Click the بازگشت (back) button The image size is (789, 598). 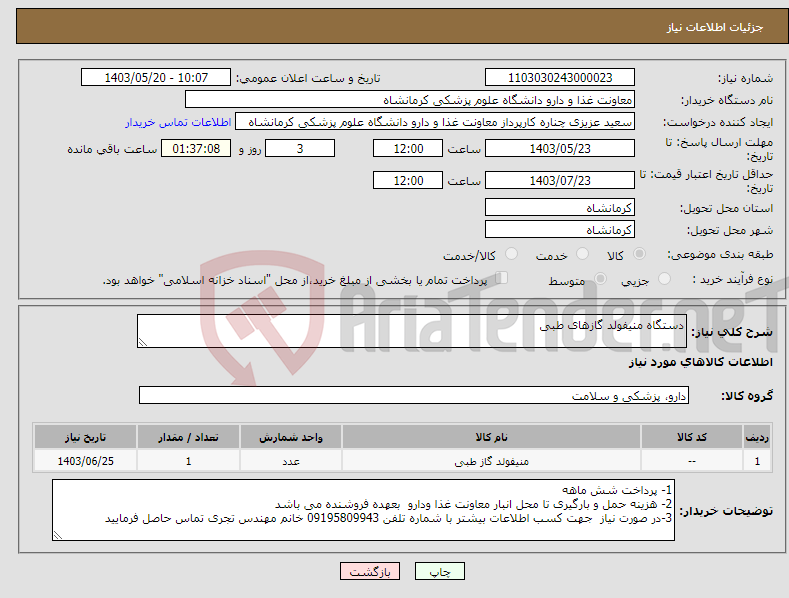(x=370, y=571)
